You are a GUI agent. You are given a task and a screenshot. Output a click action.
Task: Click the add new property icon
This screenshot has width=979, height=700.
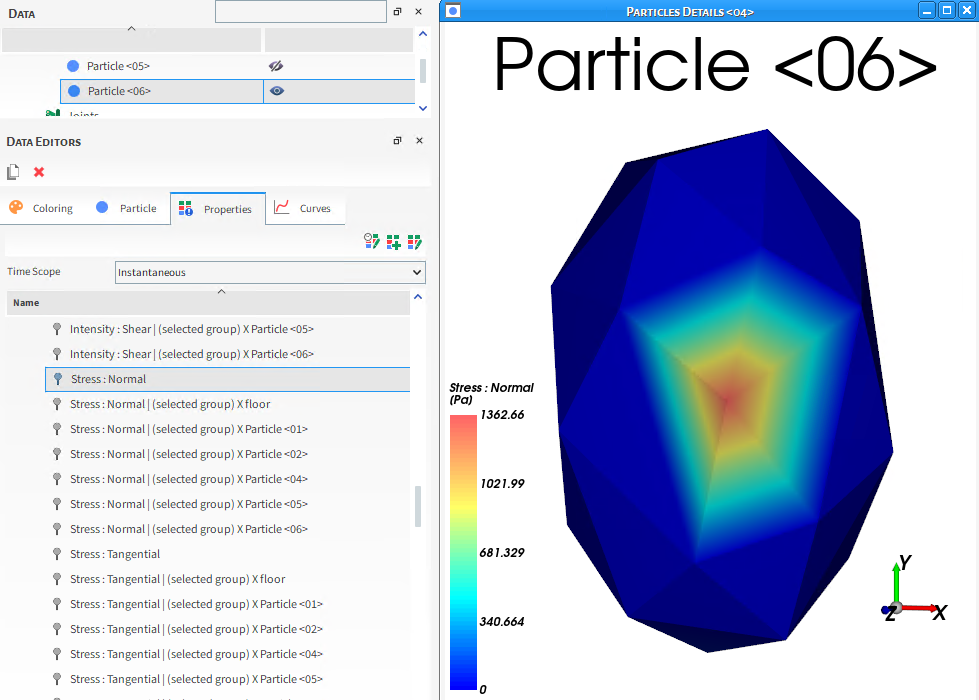click(x=393, y=241)
